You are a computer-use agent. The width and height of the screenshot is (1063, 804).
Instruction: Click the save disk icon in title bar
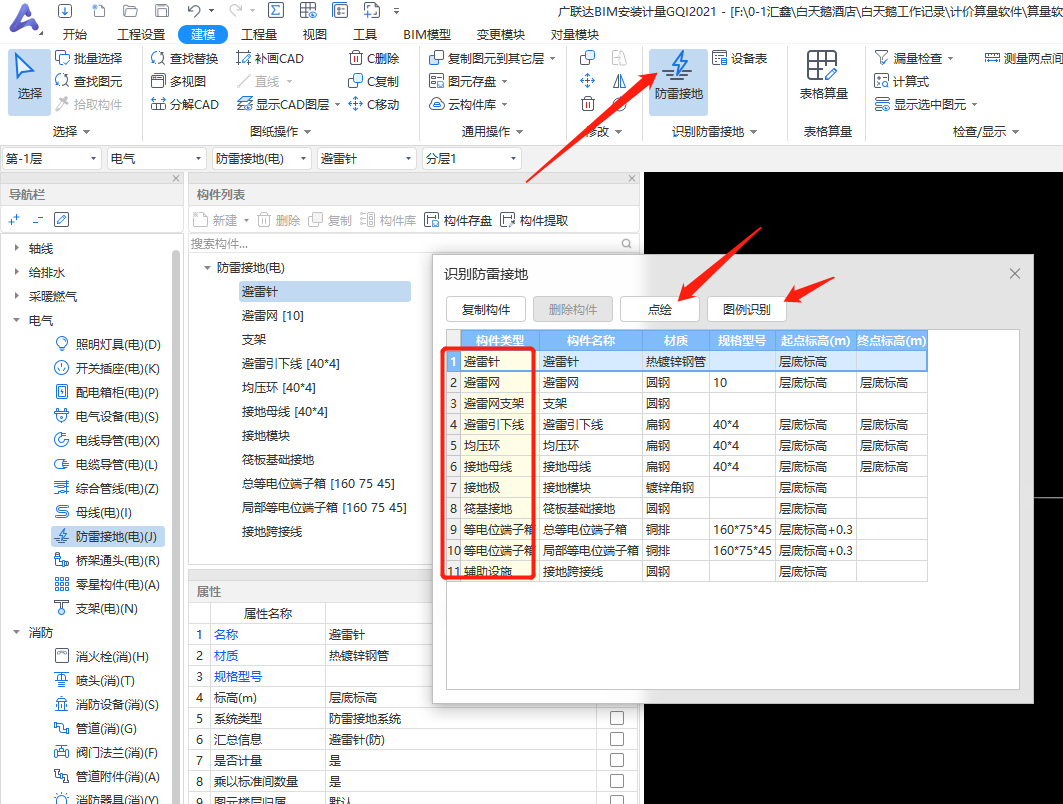point(162,11)
